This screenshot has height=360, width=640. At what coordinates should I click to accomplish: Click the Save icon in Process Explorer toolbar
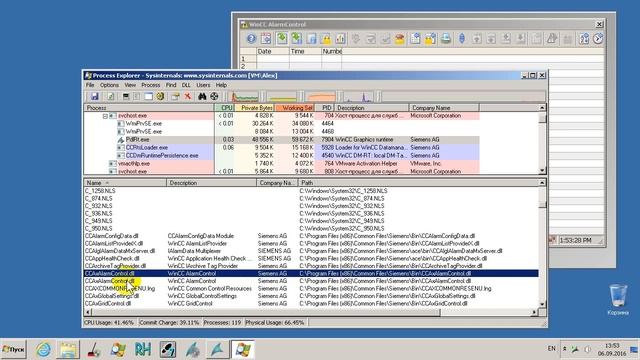95,96
